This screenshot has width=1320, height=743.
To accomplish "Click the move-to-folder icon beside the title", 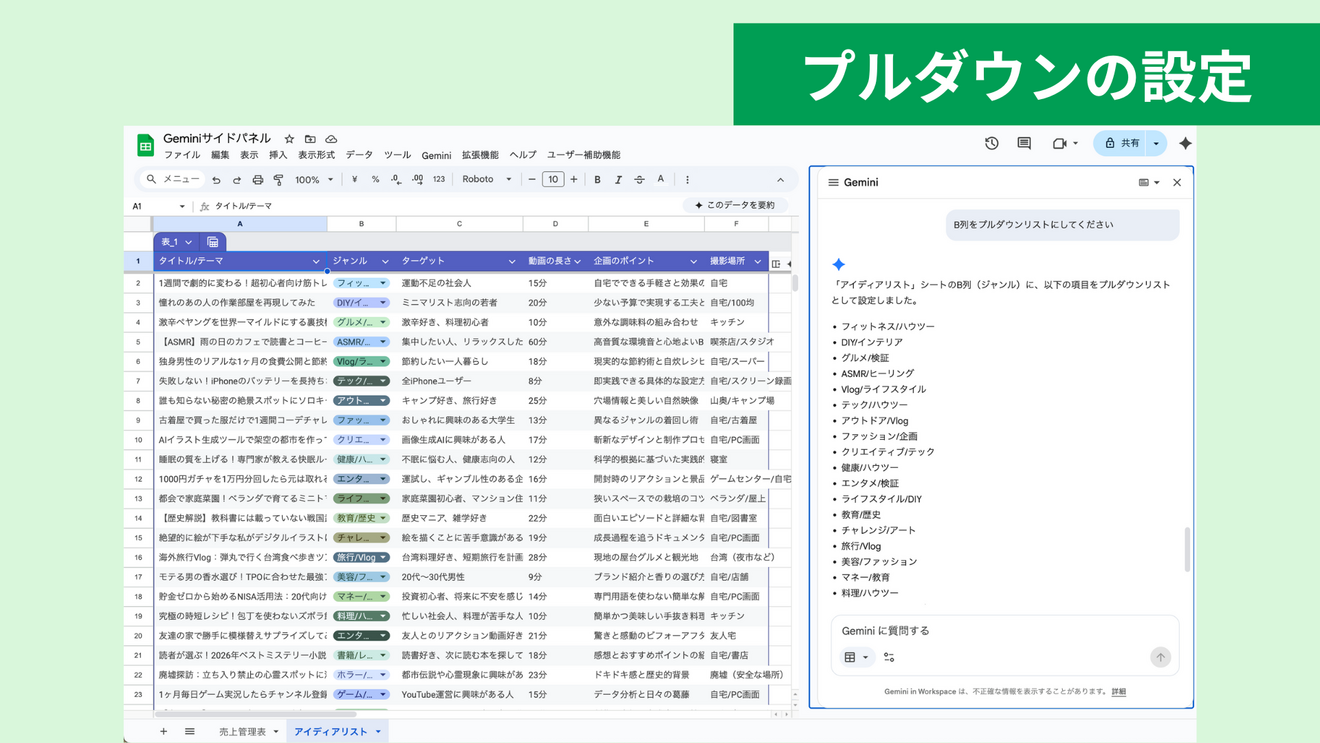I will coord(310,139).
